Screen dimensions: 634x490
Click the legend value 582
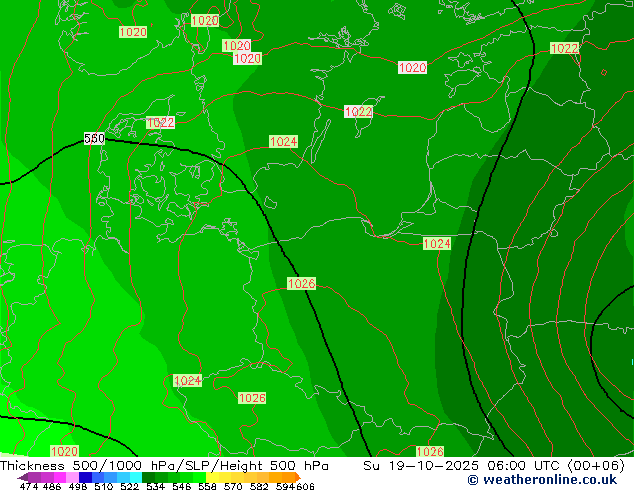(x=259, y=486)
